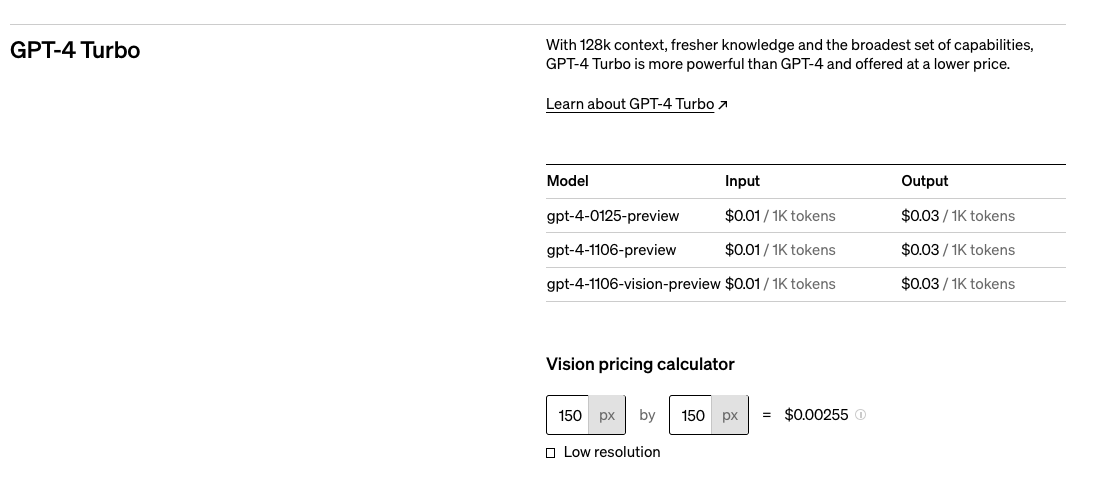Click the image width input field
Screen dimensions: 1118x492
click(569, 415)
